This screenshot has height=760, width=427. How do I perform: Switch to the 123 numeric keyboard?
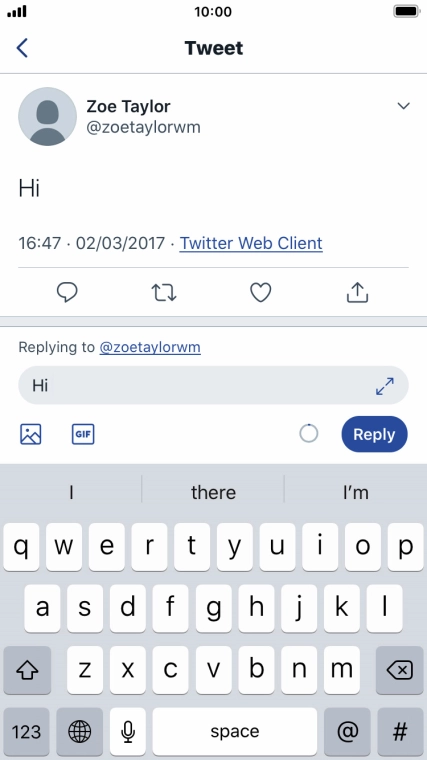pos(26,731)
